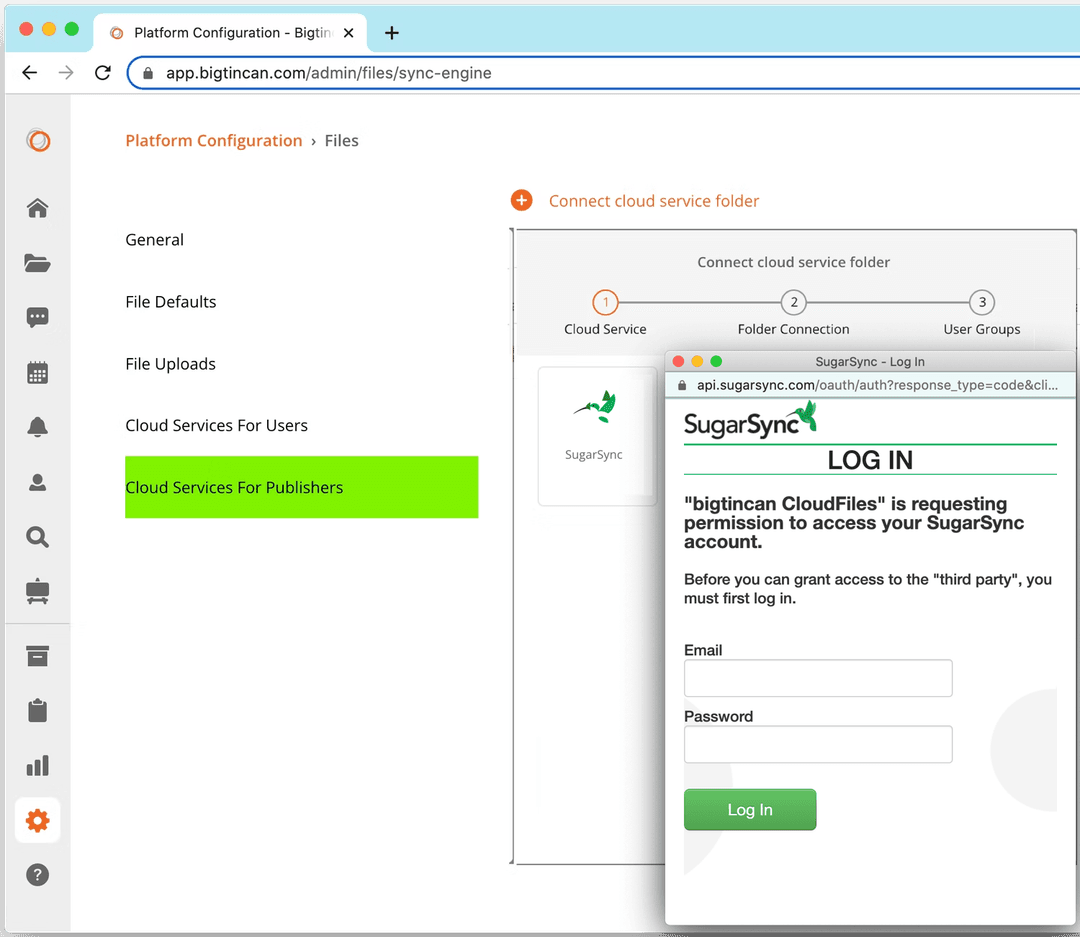Open the folder files icon in sidebar
The height and width of the screenshot is (937, 1080).
(x=37, y=263)
